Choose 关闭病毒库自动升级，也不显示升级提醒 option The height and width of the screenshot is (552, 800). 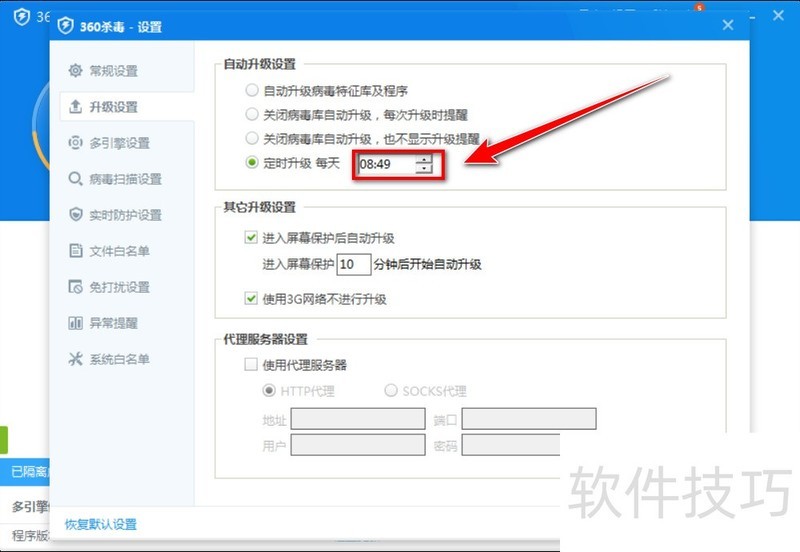(252, 138)
